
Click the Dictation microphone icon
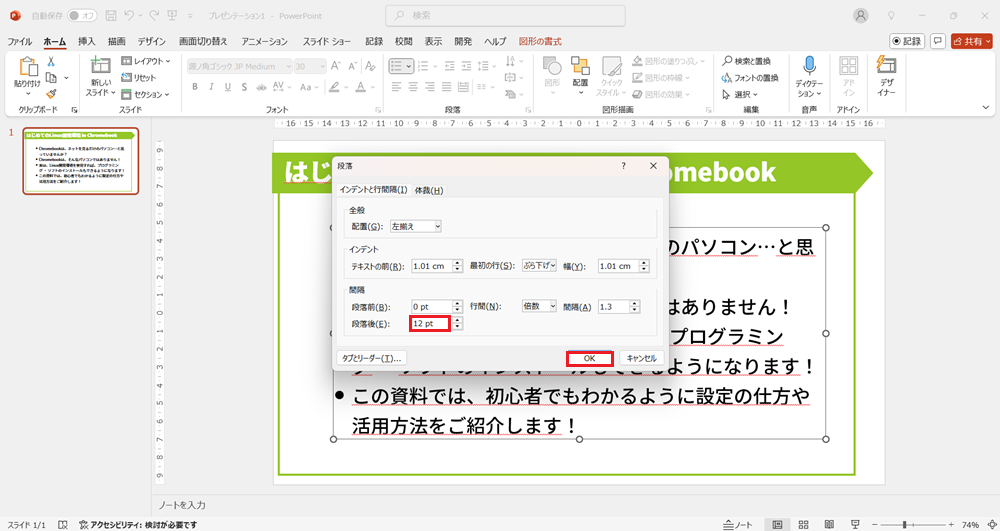(809, 65)
